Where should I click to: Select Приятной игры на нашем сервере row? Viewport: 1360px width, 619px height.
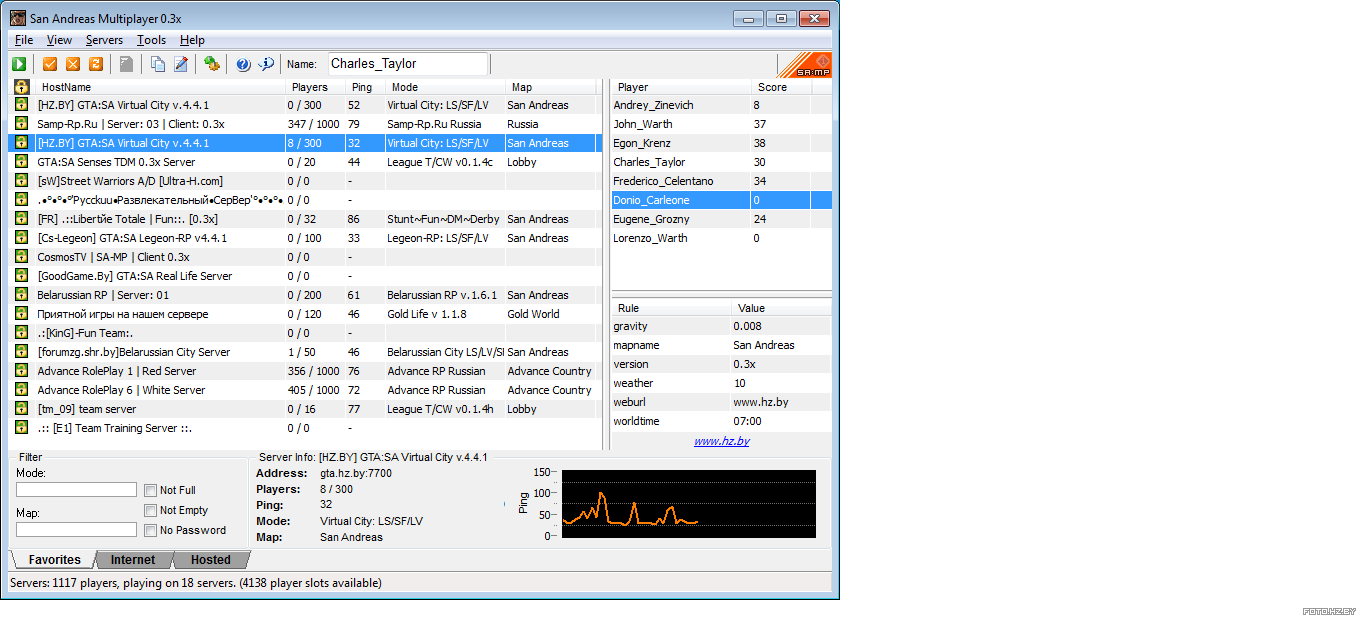tap(303, 314)
